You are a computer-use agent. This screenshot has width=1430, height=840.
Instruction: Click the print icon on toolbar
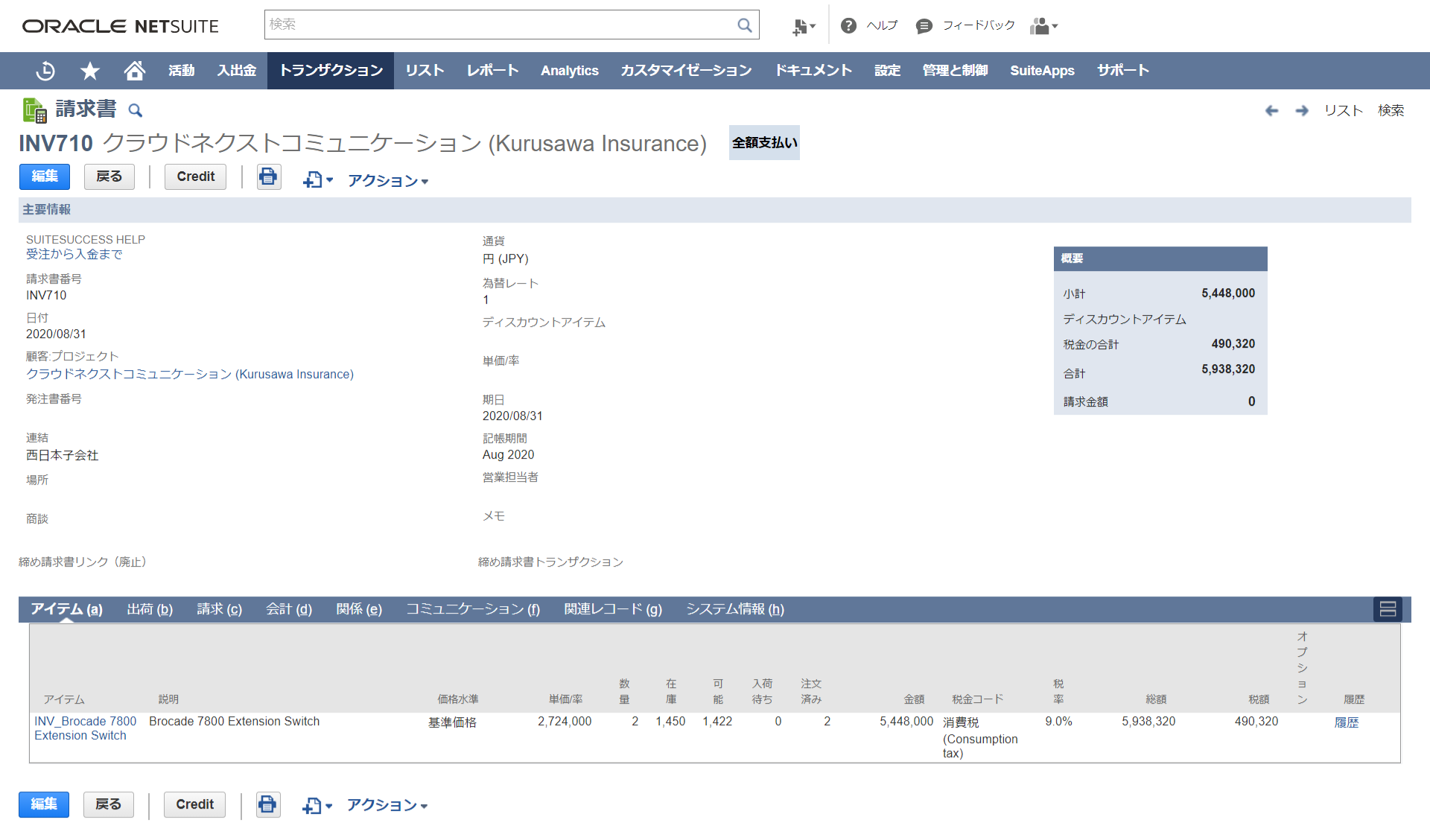coord(268,176)
